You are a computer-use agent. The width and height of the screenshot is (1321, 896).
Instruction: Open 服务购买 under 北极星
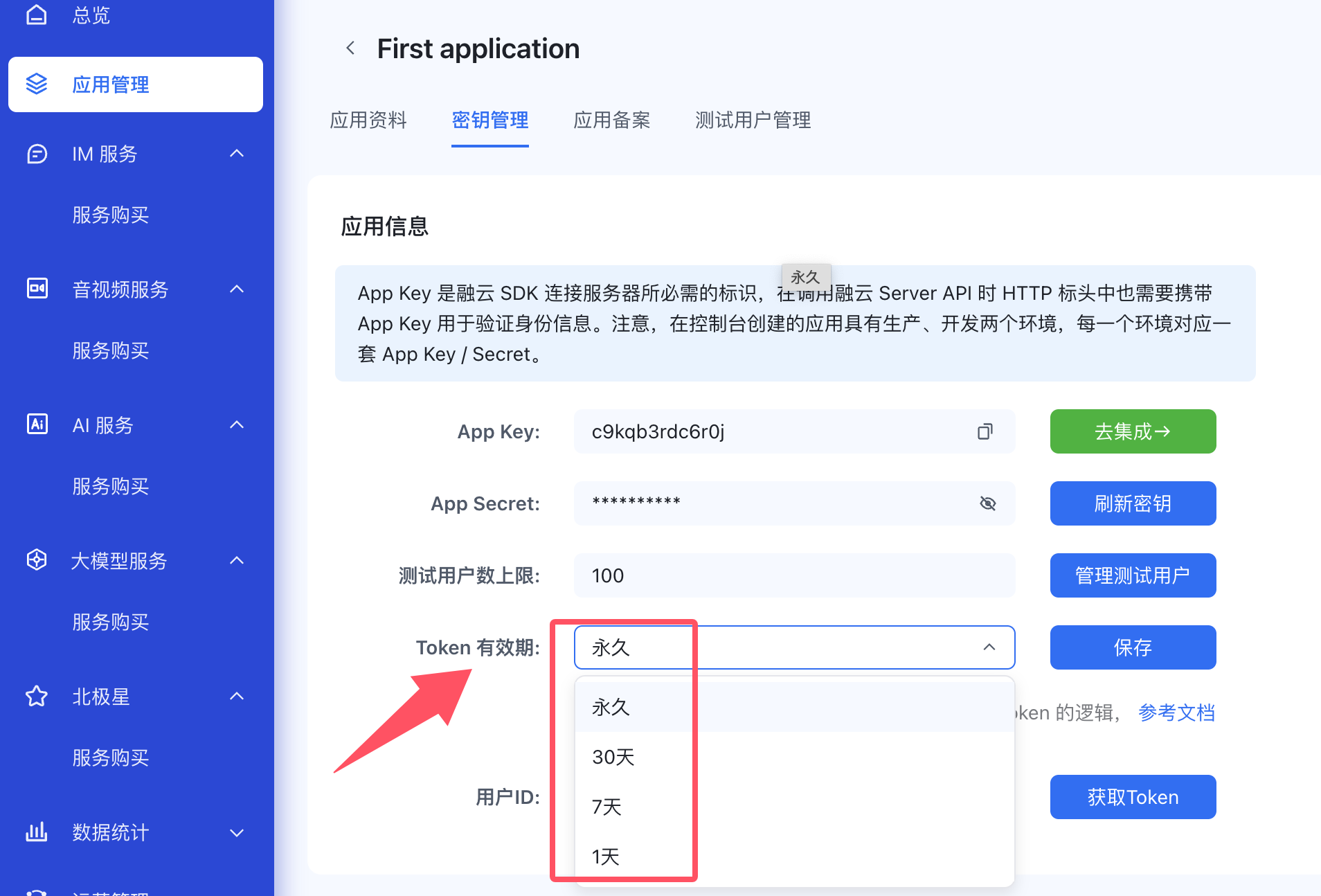click(x=111, y=758)
